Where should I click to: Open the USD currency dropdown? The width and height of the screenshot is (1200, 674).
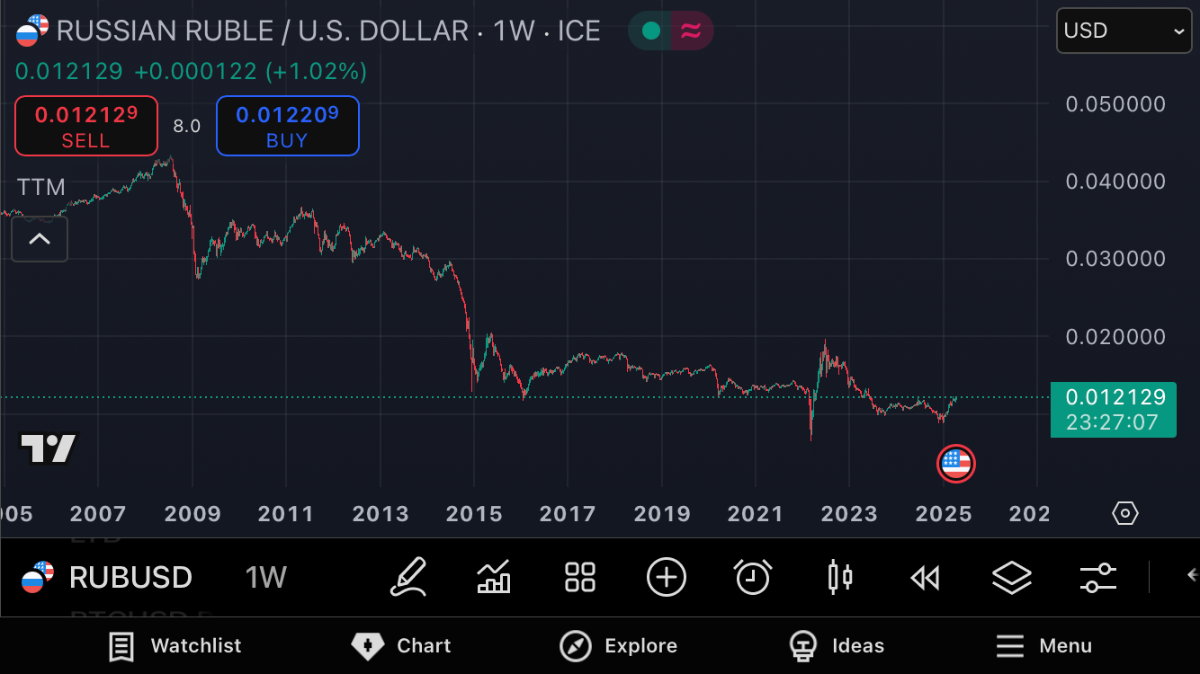1124,31
